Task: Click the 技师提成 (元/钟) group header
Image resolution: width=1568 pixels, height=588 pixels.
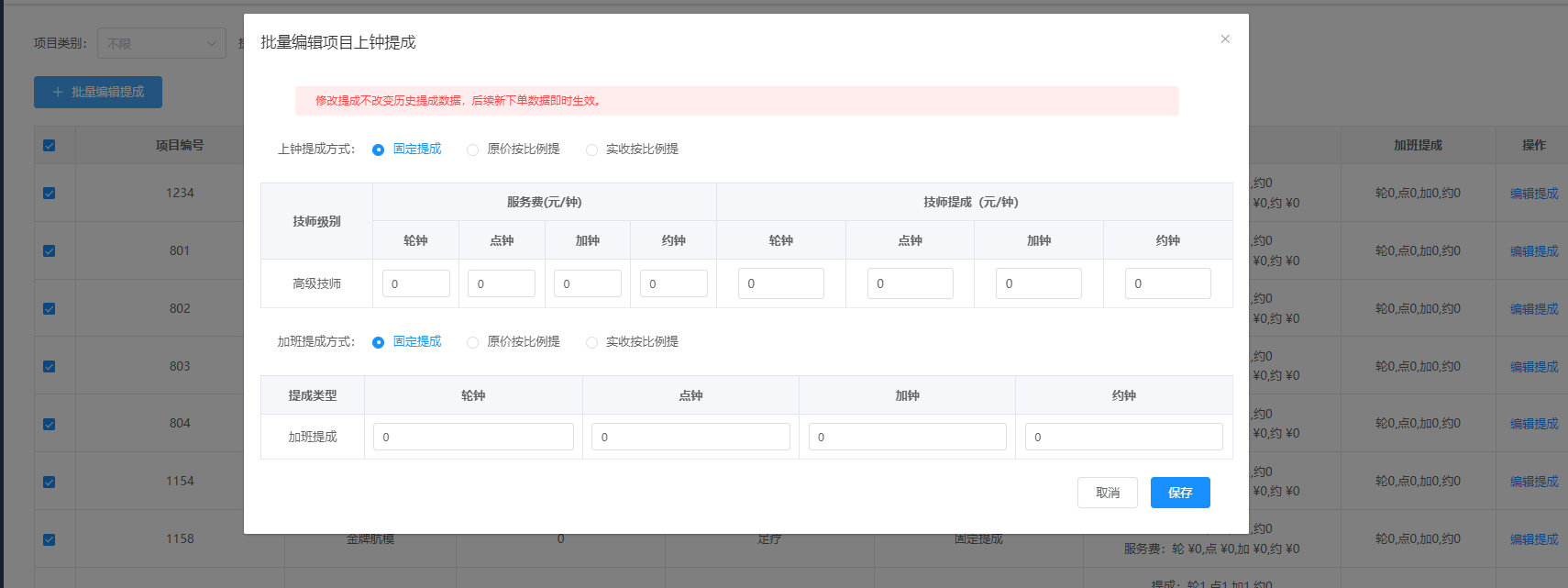Action: coord(974,202)
